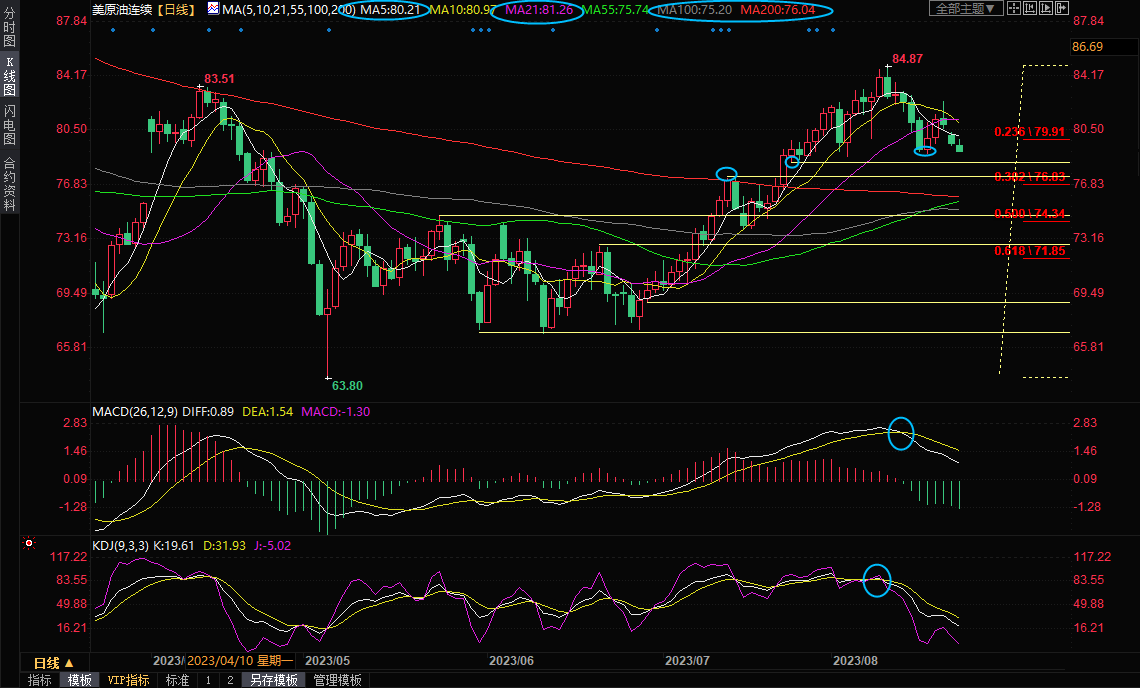The height and width of the screenshot is (688, 1140).
Task: Switch to 分时图 view
Action: [x=9, y=28]
